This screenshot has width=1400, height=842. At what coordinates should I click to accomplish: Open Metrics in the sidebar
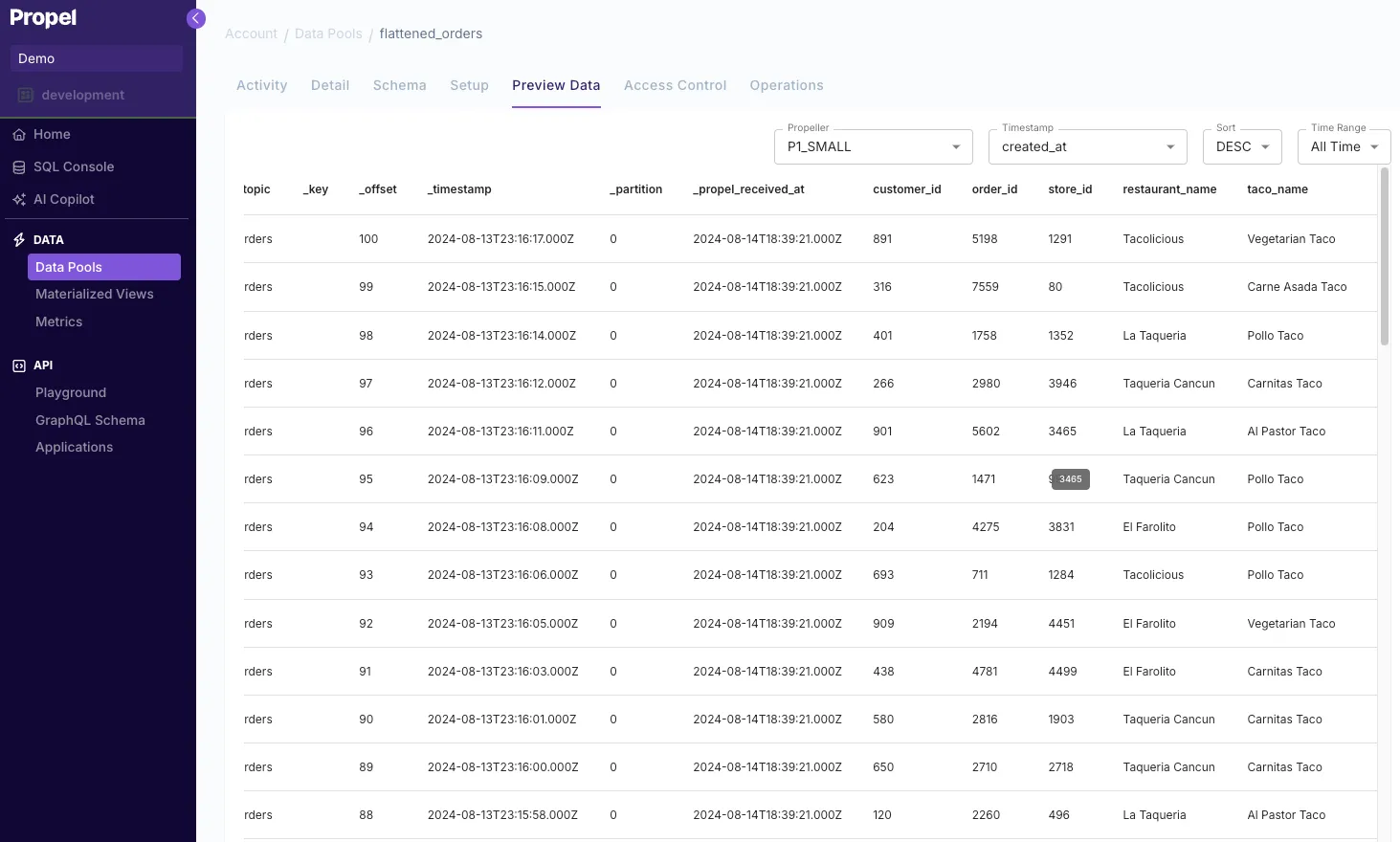click(59, 322)
